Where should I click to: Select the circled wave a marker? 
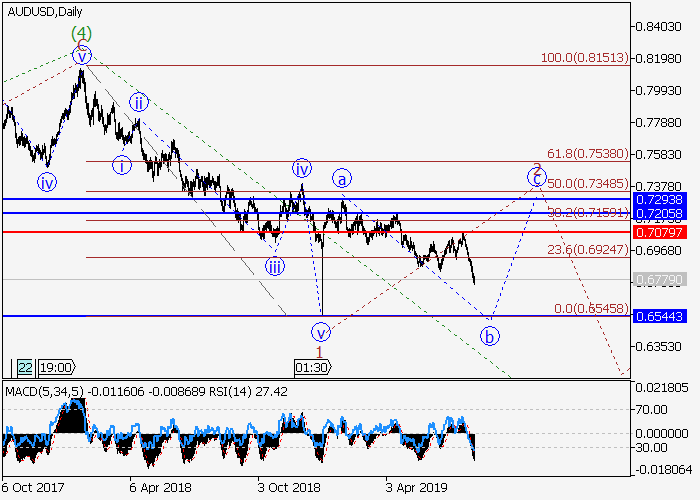[x=342, y=180]
